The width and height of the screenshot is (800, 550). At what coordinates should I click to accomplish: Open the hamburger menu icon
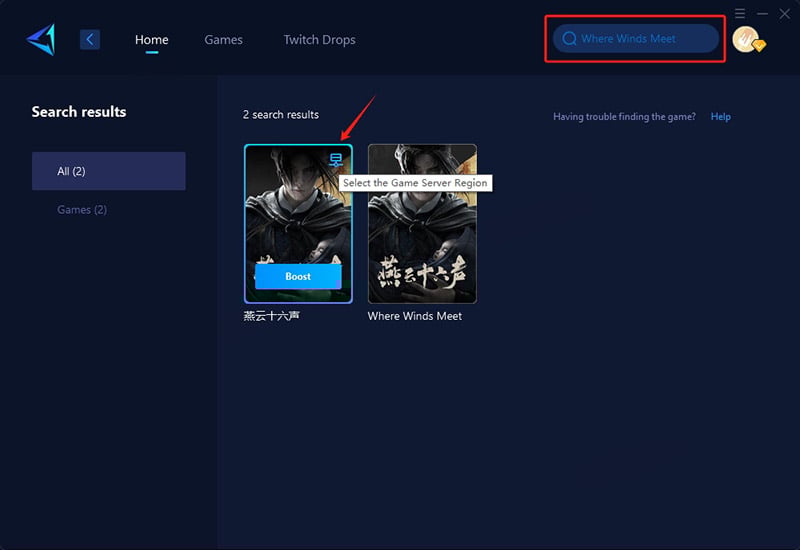(x=740, y=13)
